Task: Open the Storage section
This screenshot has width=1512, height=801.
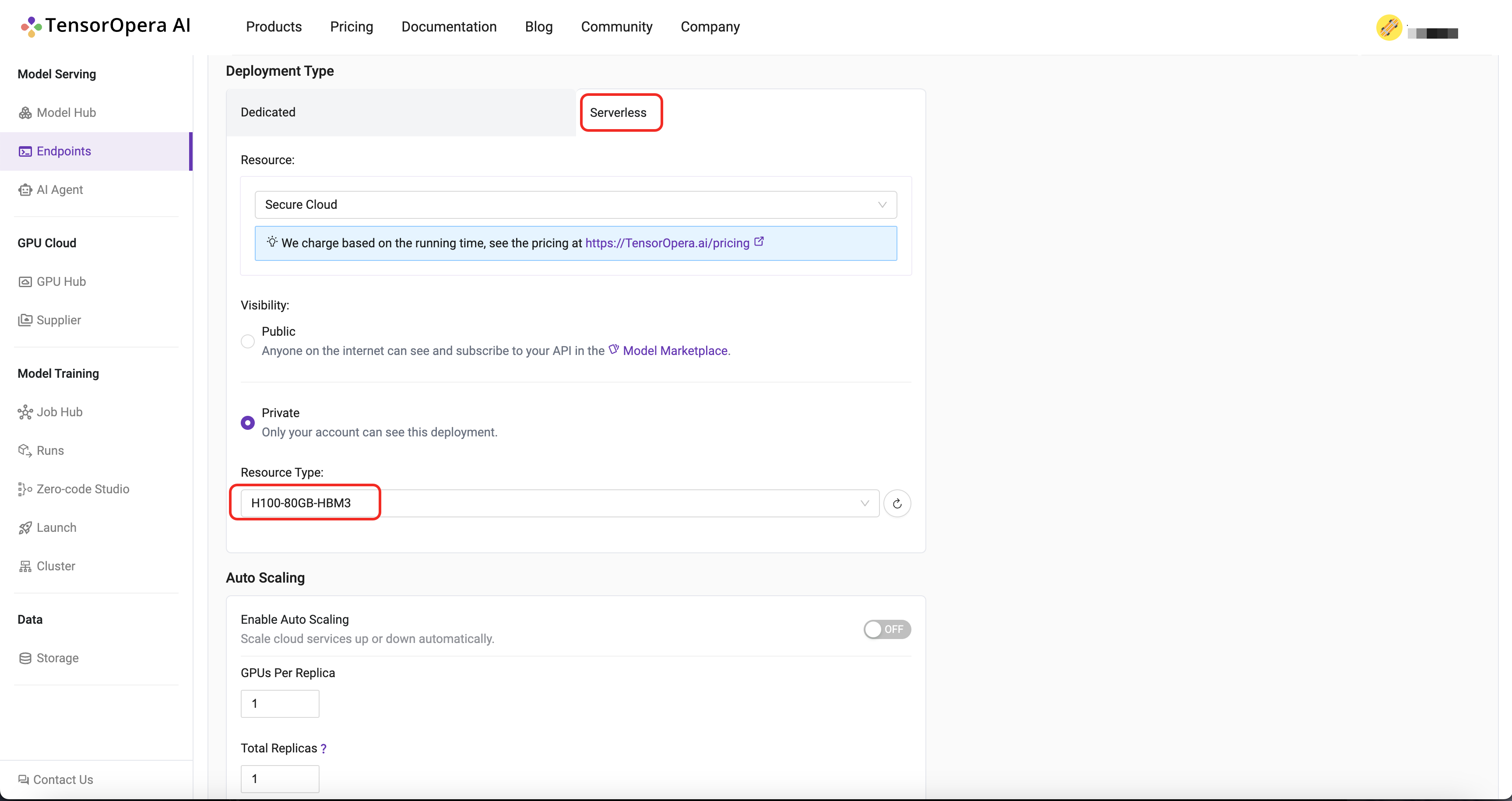Action: point(57,657)
